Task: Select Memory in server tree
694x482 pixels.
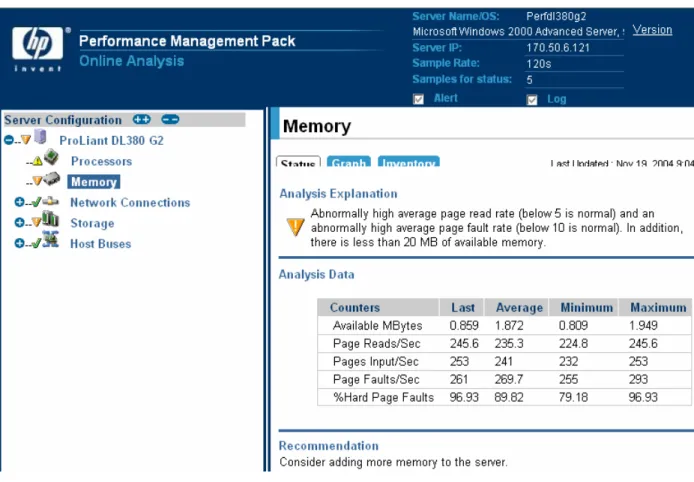Action: [x=94, y=182]
